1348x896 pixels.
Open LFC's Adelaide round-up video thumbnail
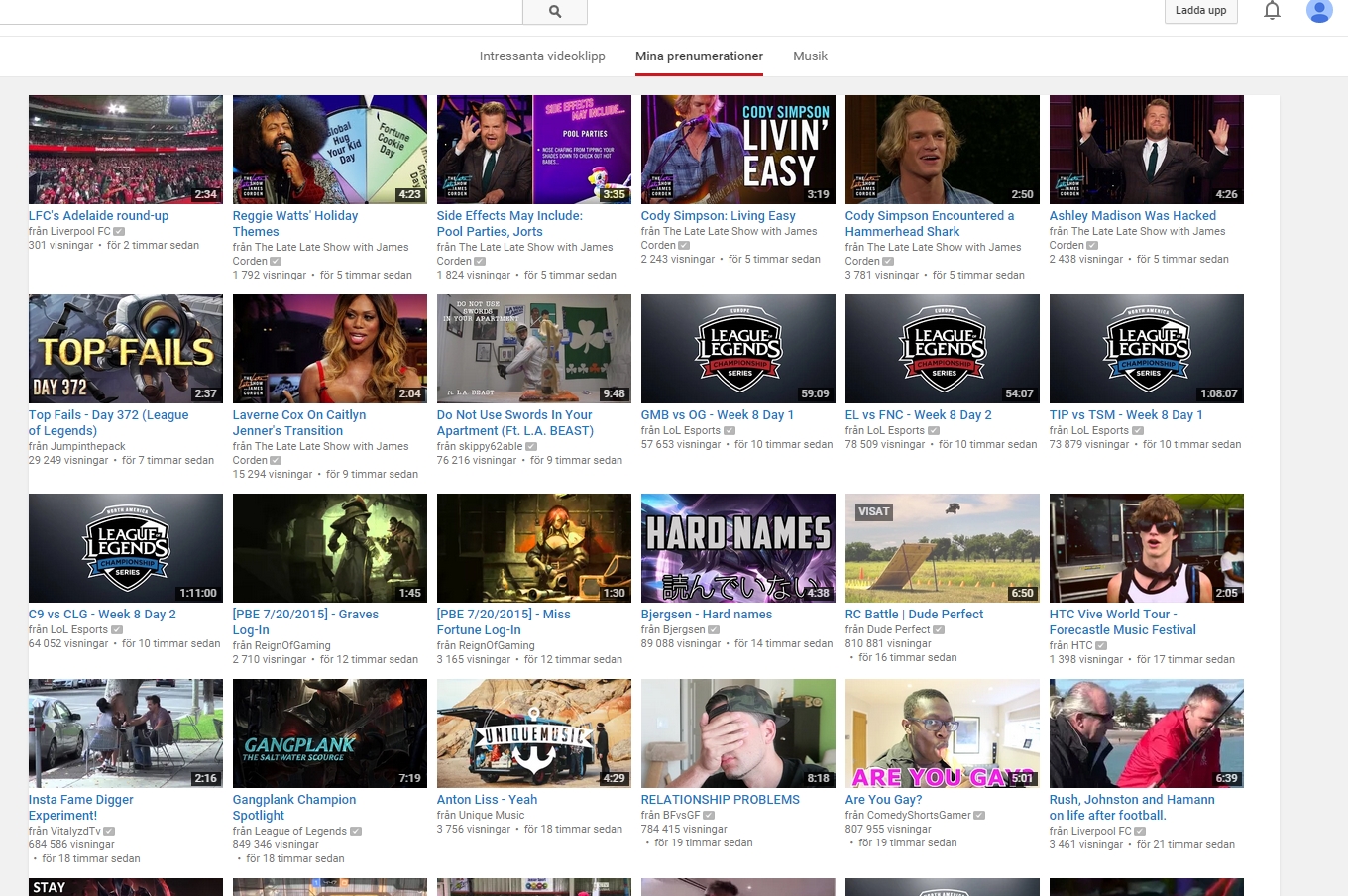[x=126, y=150]
